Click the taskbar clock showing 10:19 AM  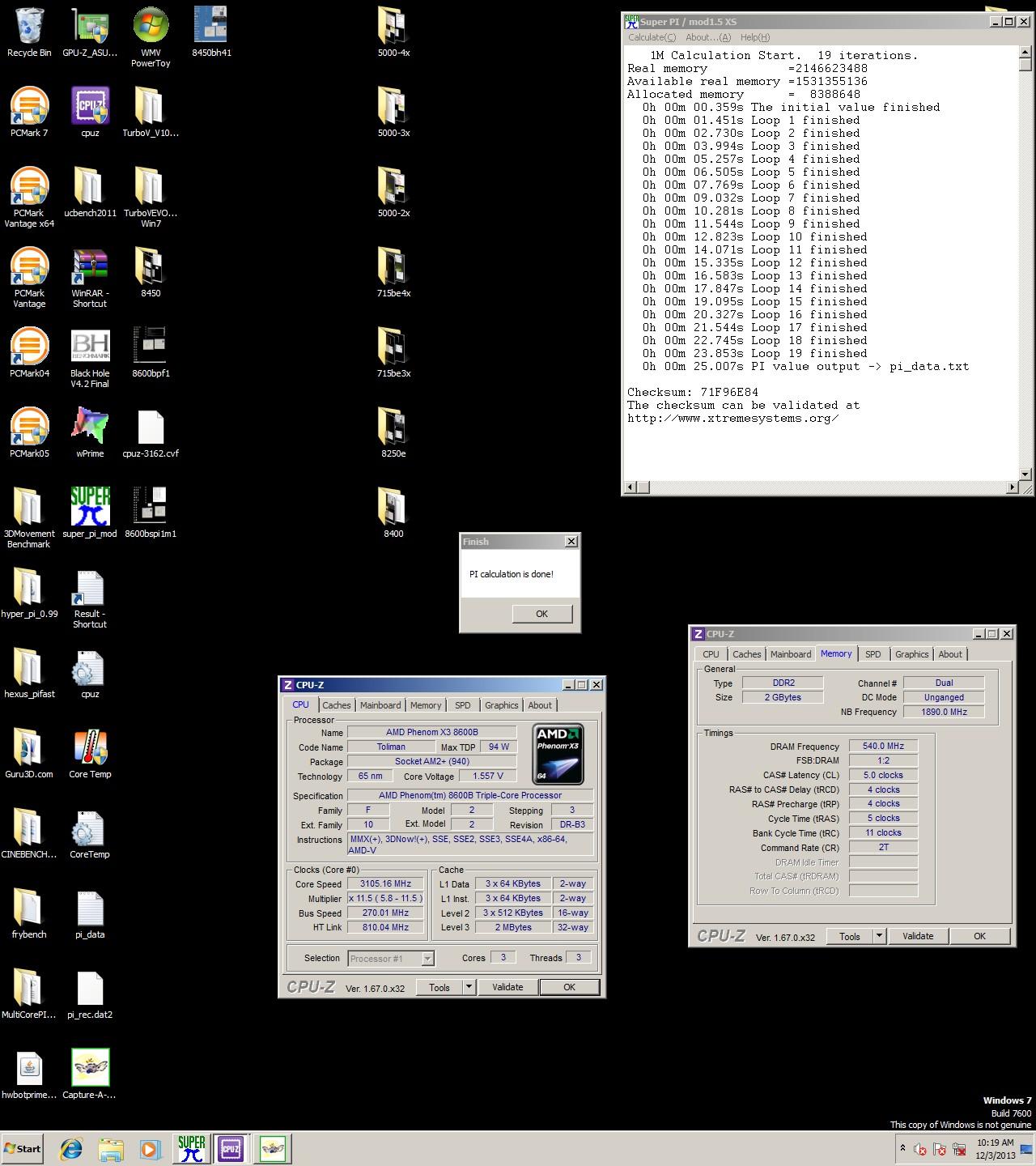(995, 1149)
